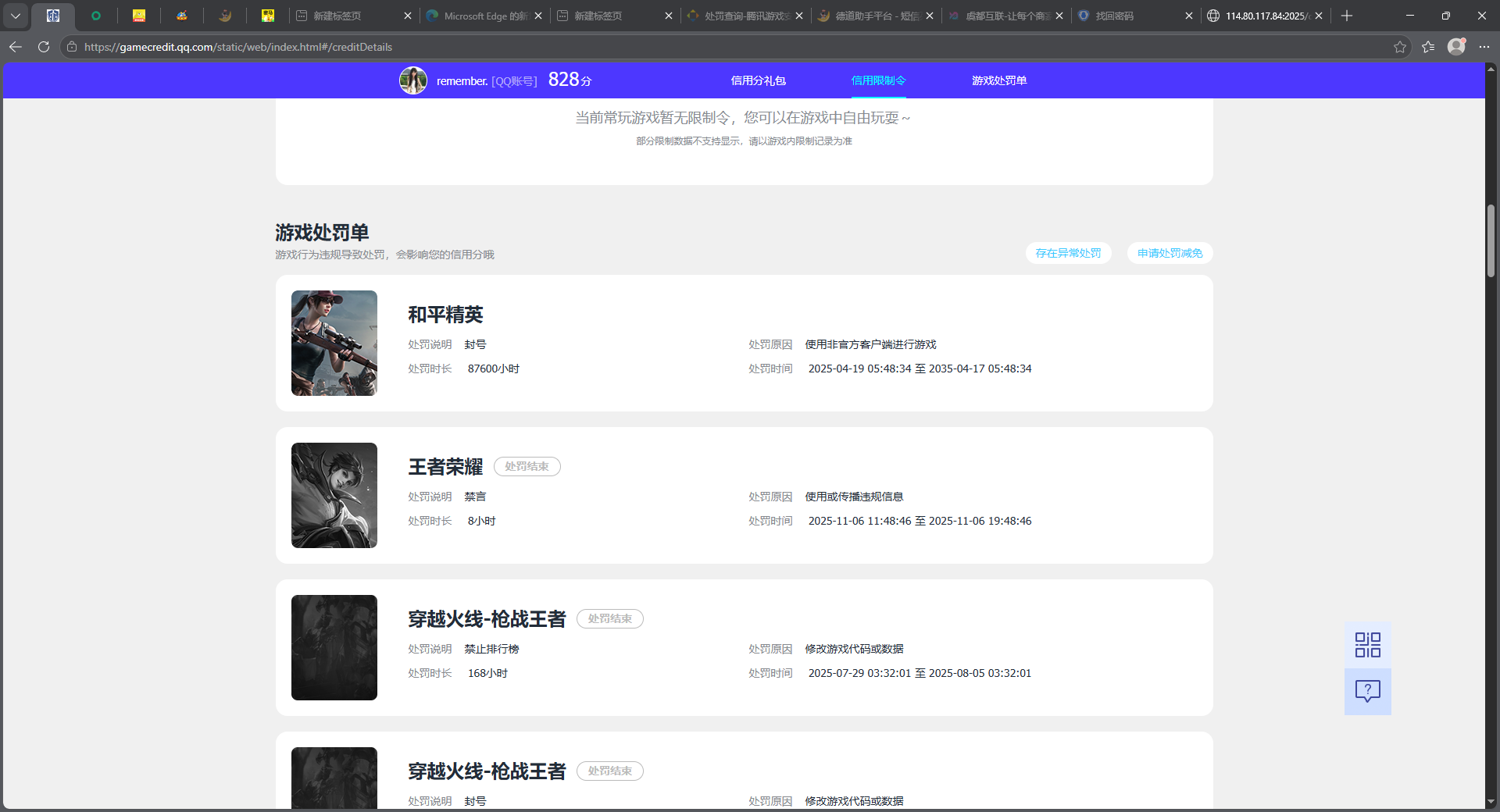This screenshot has height=812, width=1500.
Task: Click the browser back arrow icon
Action: (x=16, y=47)
